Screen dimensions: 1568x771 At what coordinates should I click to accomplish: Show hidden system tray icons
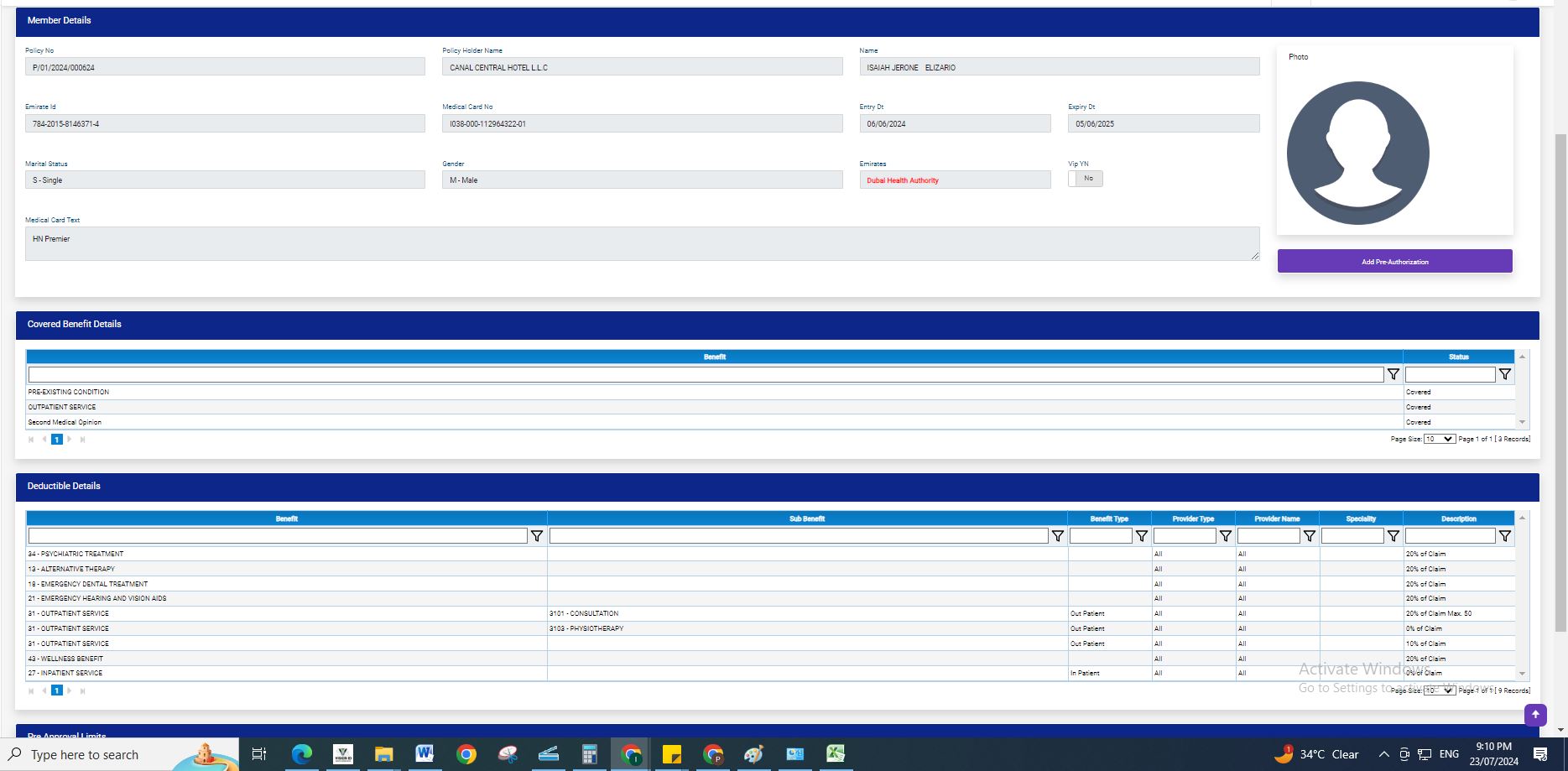(1383, 754)
